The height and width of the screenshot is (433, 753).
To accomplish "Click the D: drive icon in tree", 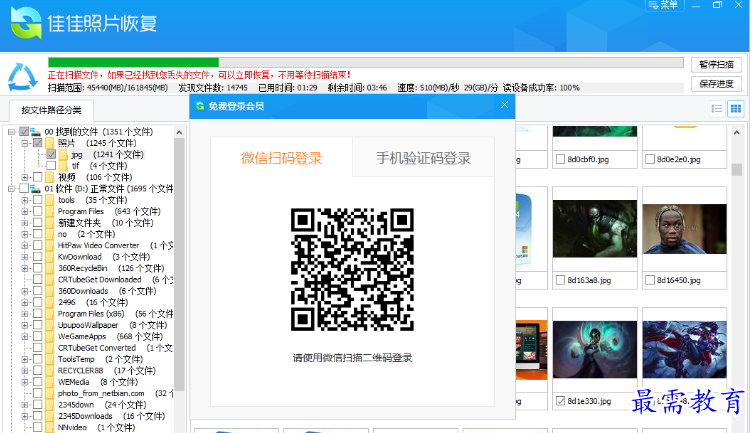I will [36, 189].
